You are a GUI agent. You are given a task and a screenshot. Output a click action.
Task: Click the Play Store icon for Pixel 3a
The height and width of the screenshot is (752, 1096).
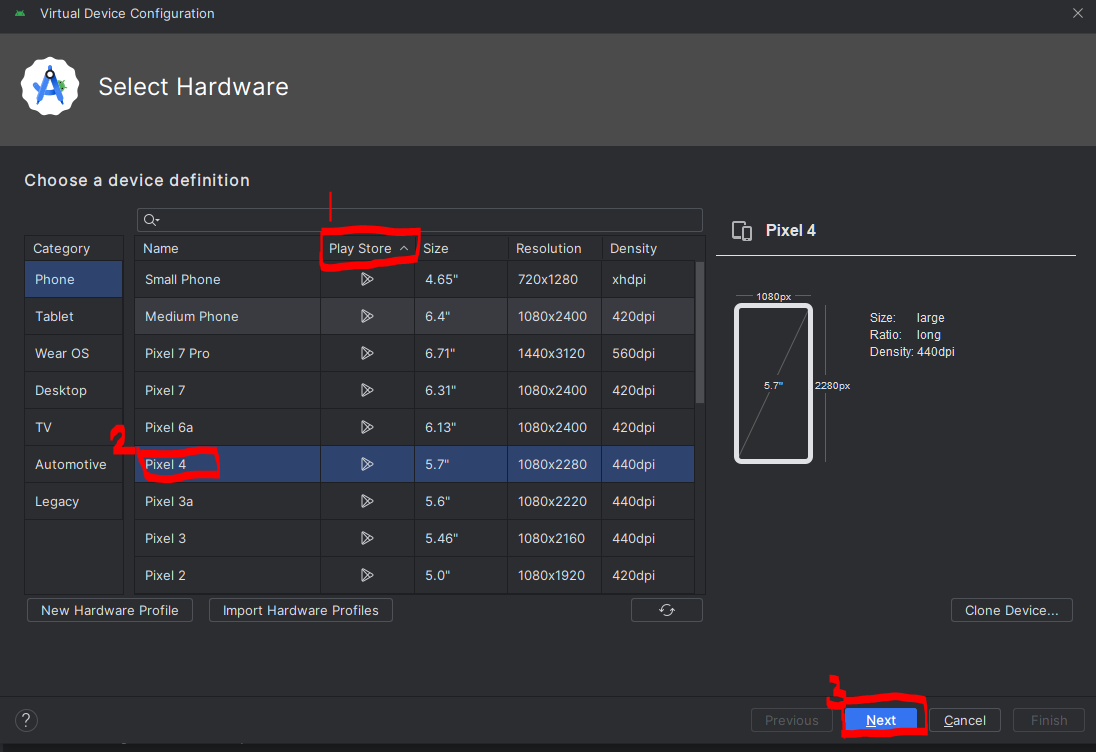(367, 502)
